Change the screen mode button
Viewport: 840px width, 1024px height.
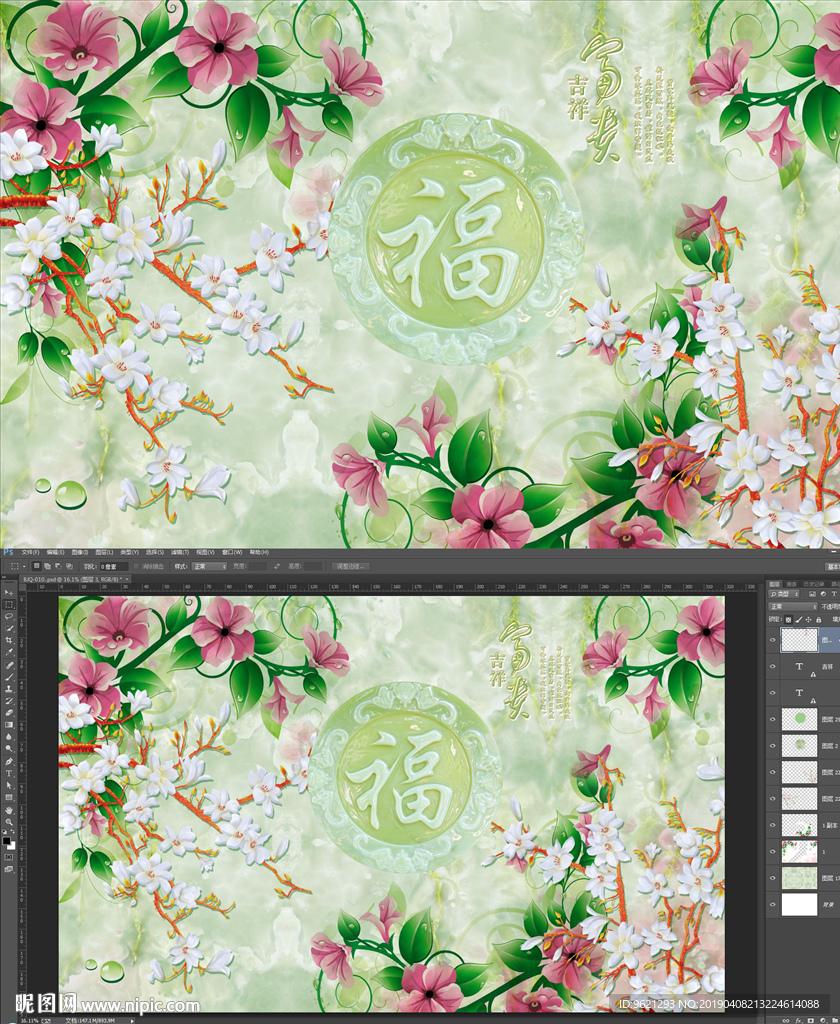tap(8, 869)
